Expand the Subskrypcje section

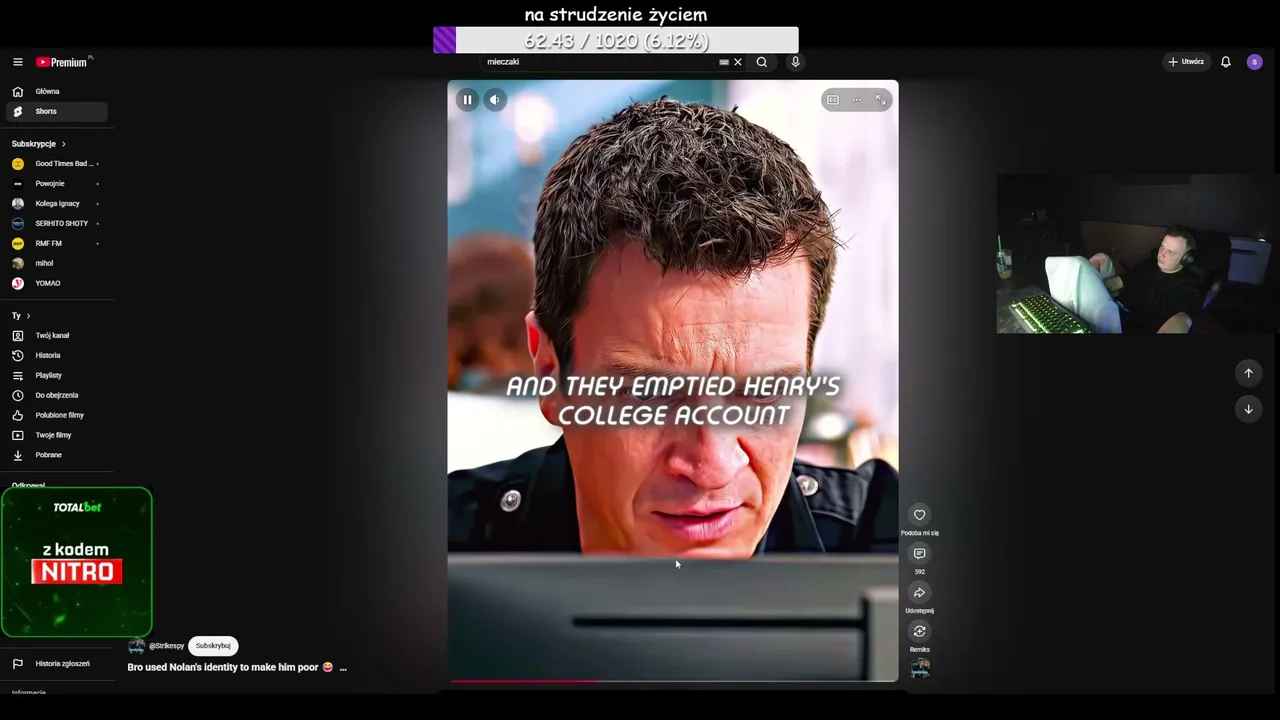tap(39, 144)
